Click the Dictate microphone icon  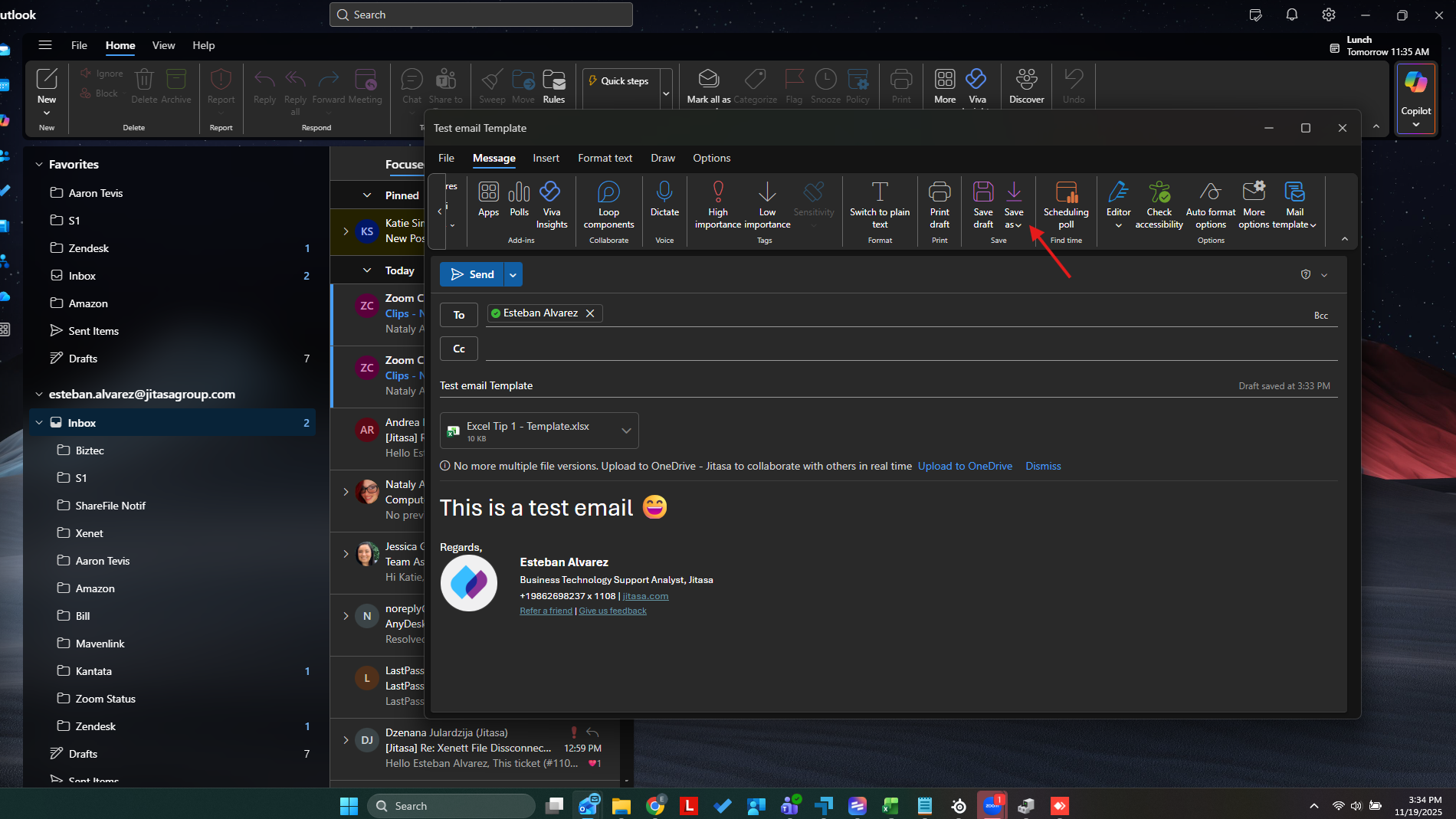[664, 192]
